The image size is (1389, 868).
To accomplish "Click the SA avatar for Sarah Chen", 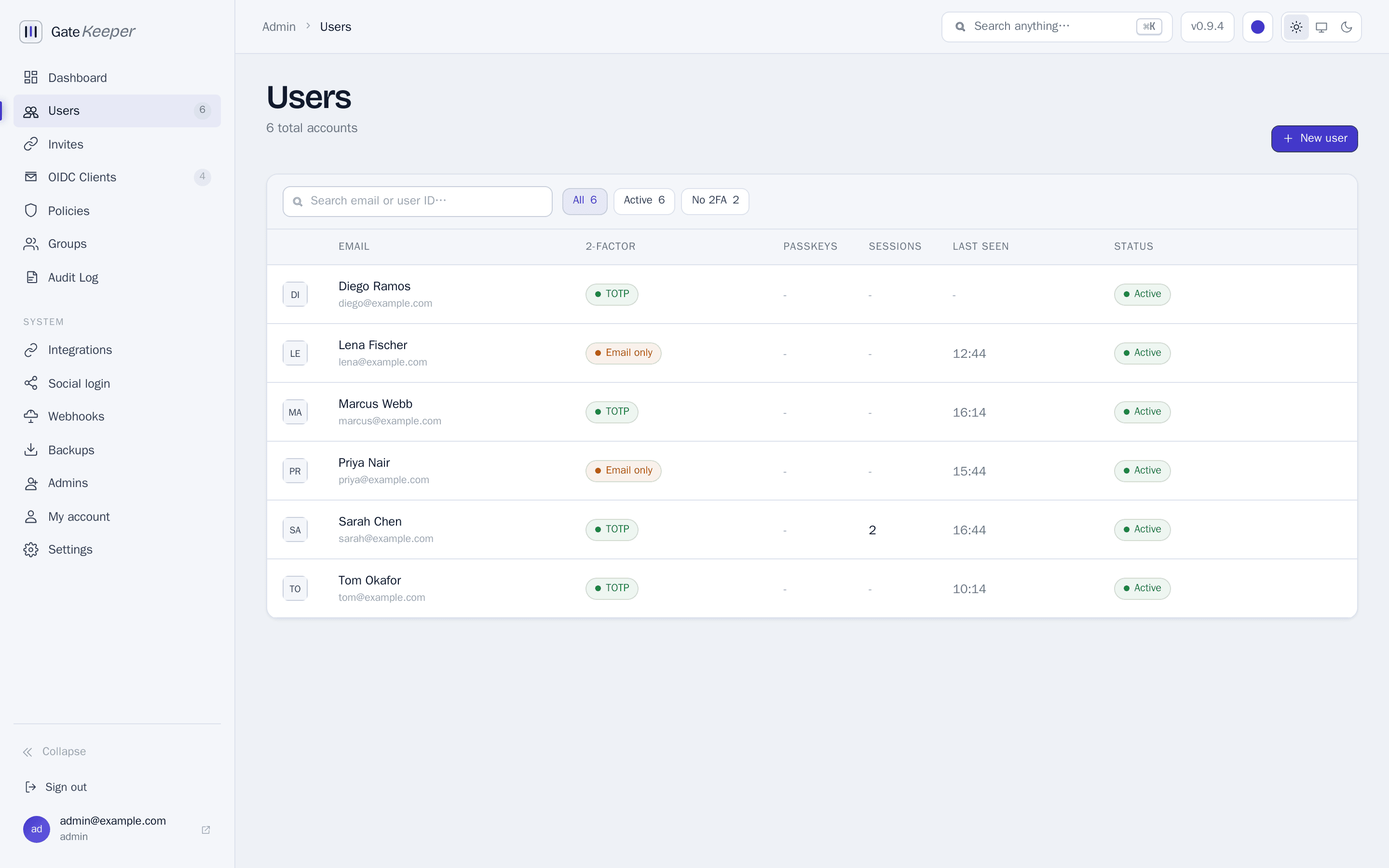I will [x=295, y=530].
